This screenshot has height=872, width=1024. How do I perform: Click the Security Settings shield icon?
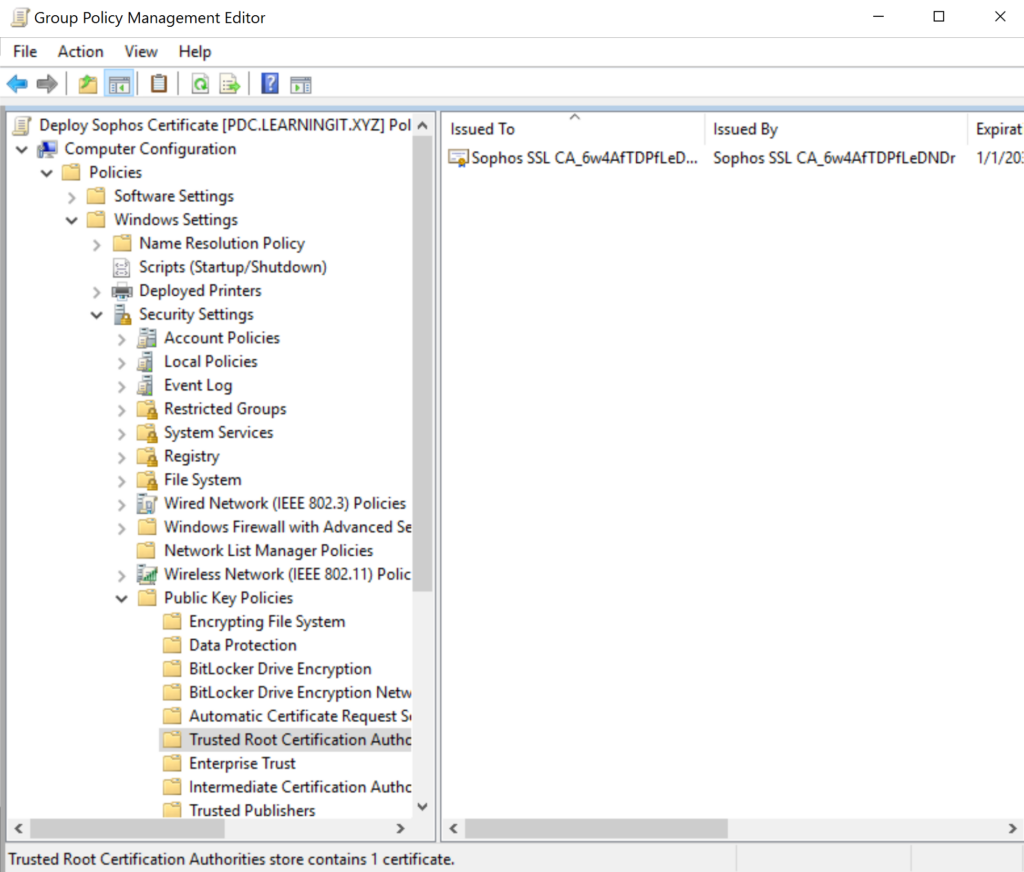pyautogui.click(x=122, y=315)
